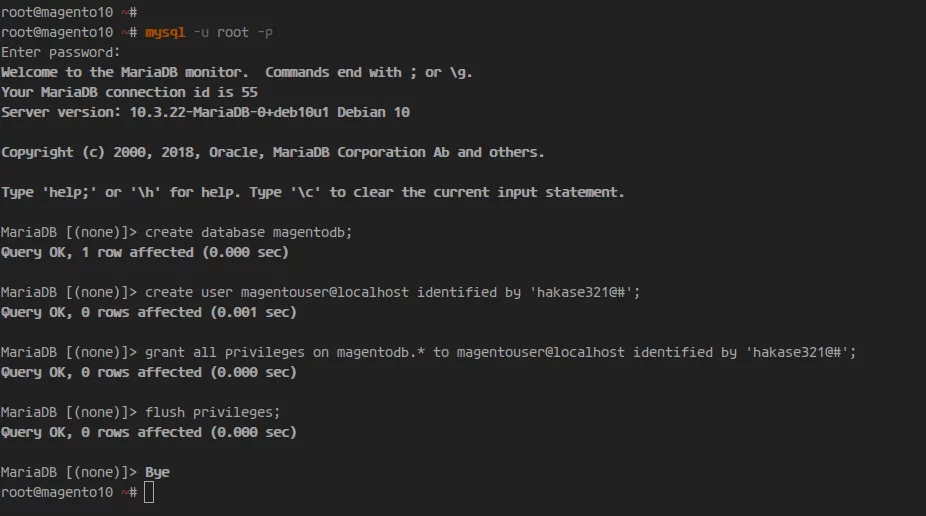Click the 'flush privileges;' command text

[x=213, y=413]
